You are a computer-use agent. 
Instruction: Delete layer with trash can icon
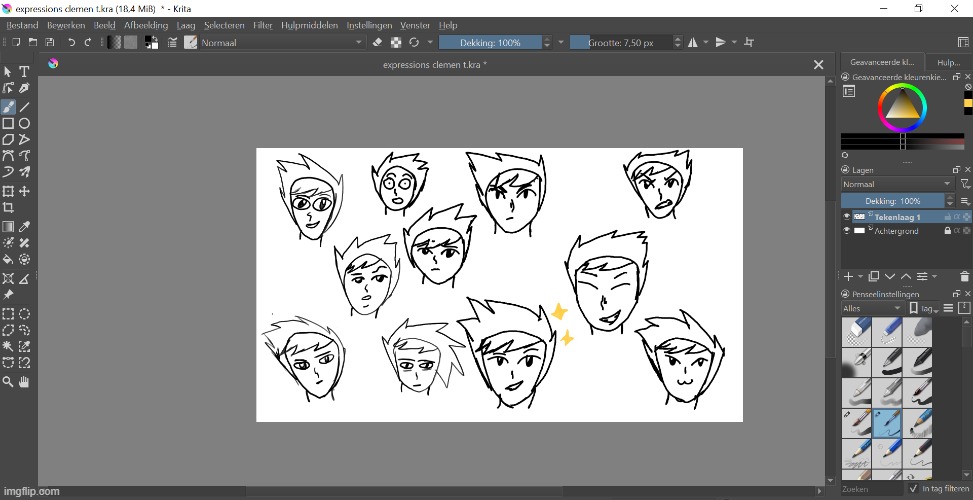(964, 277)
